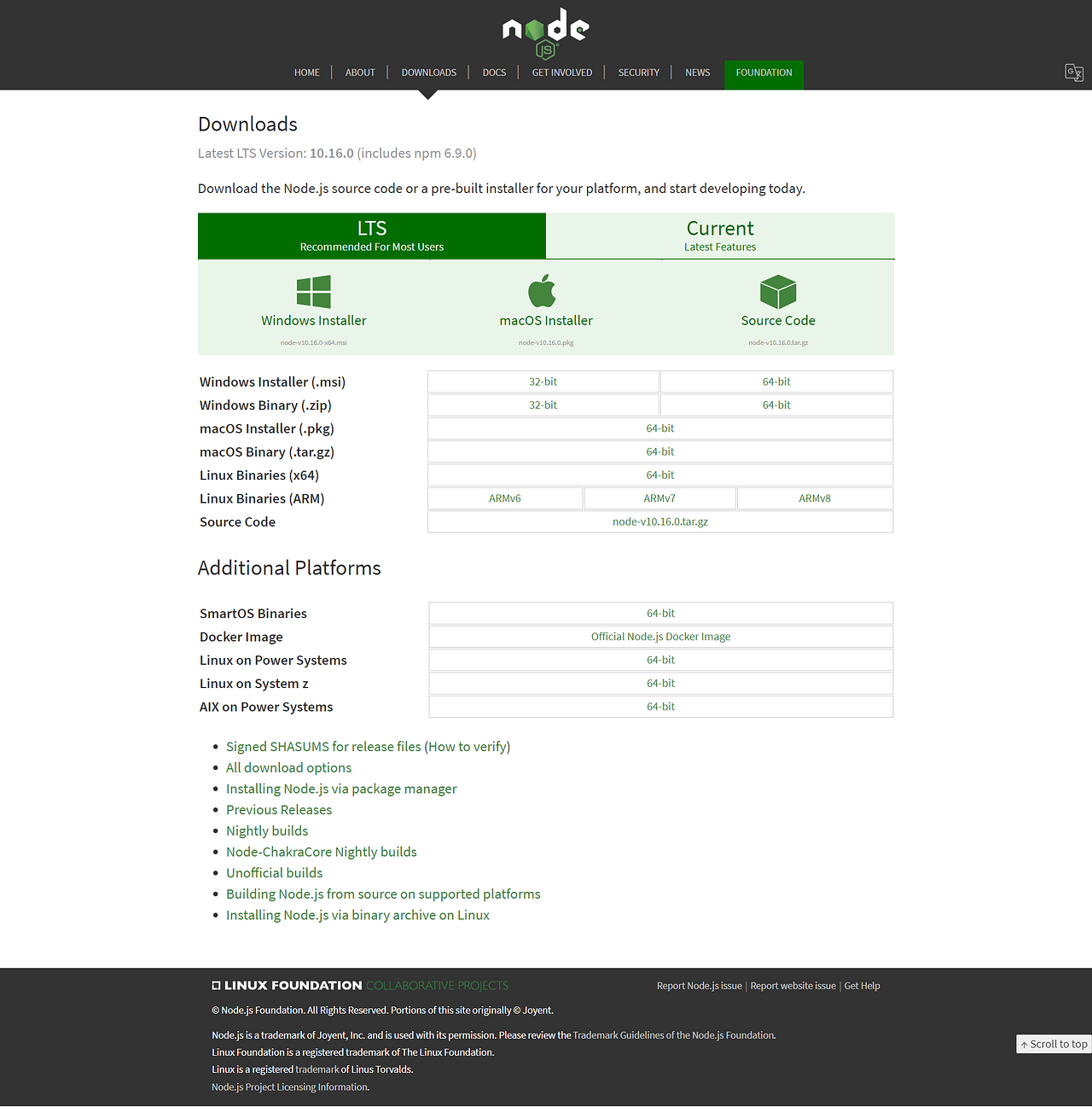Click the Source Code package icon

(777, 290)
